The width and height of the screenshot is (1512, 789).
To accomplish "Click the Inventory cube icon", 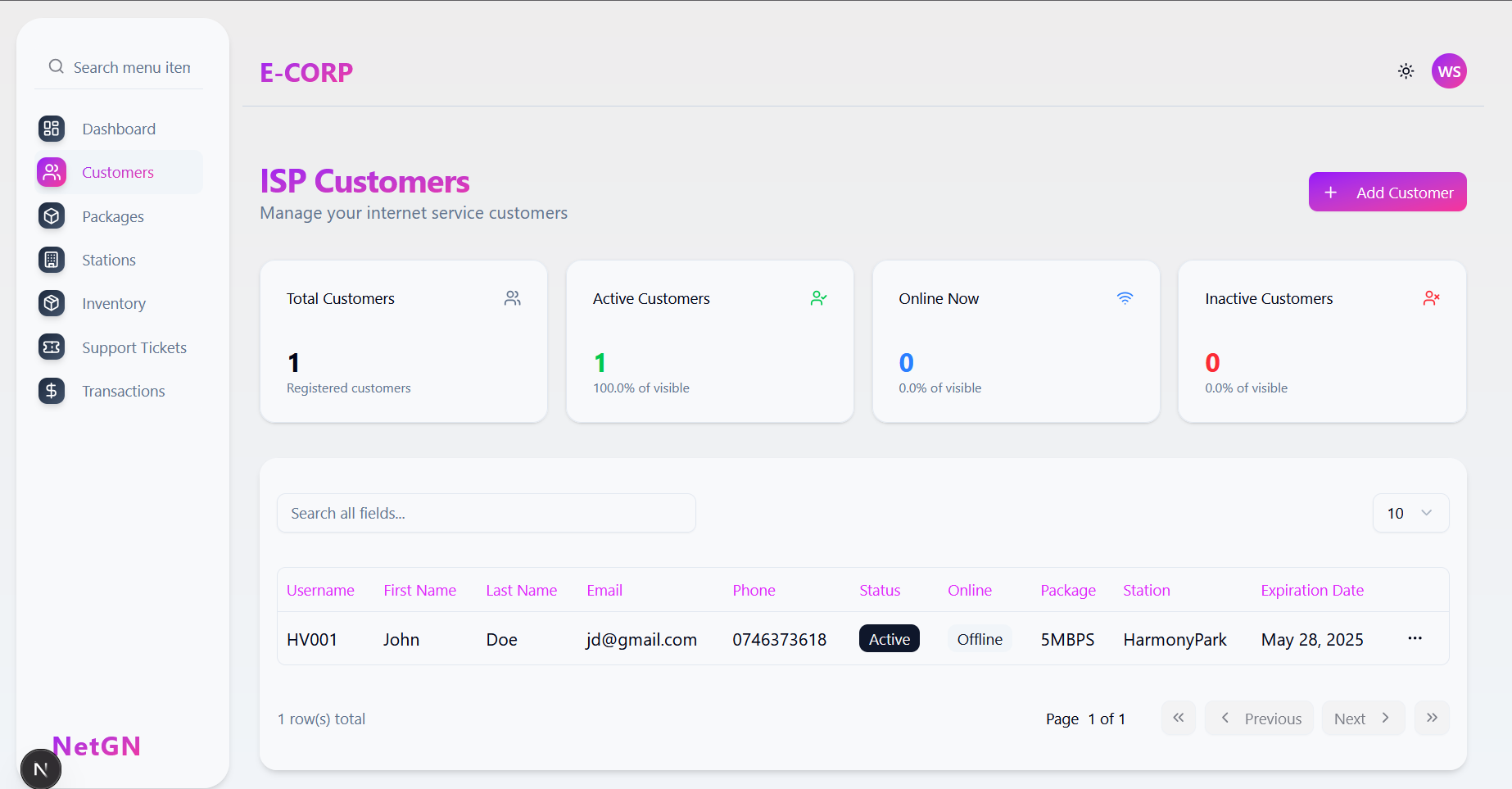I will click(x=52, y=303).
